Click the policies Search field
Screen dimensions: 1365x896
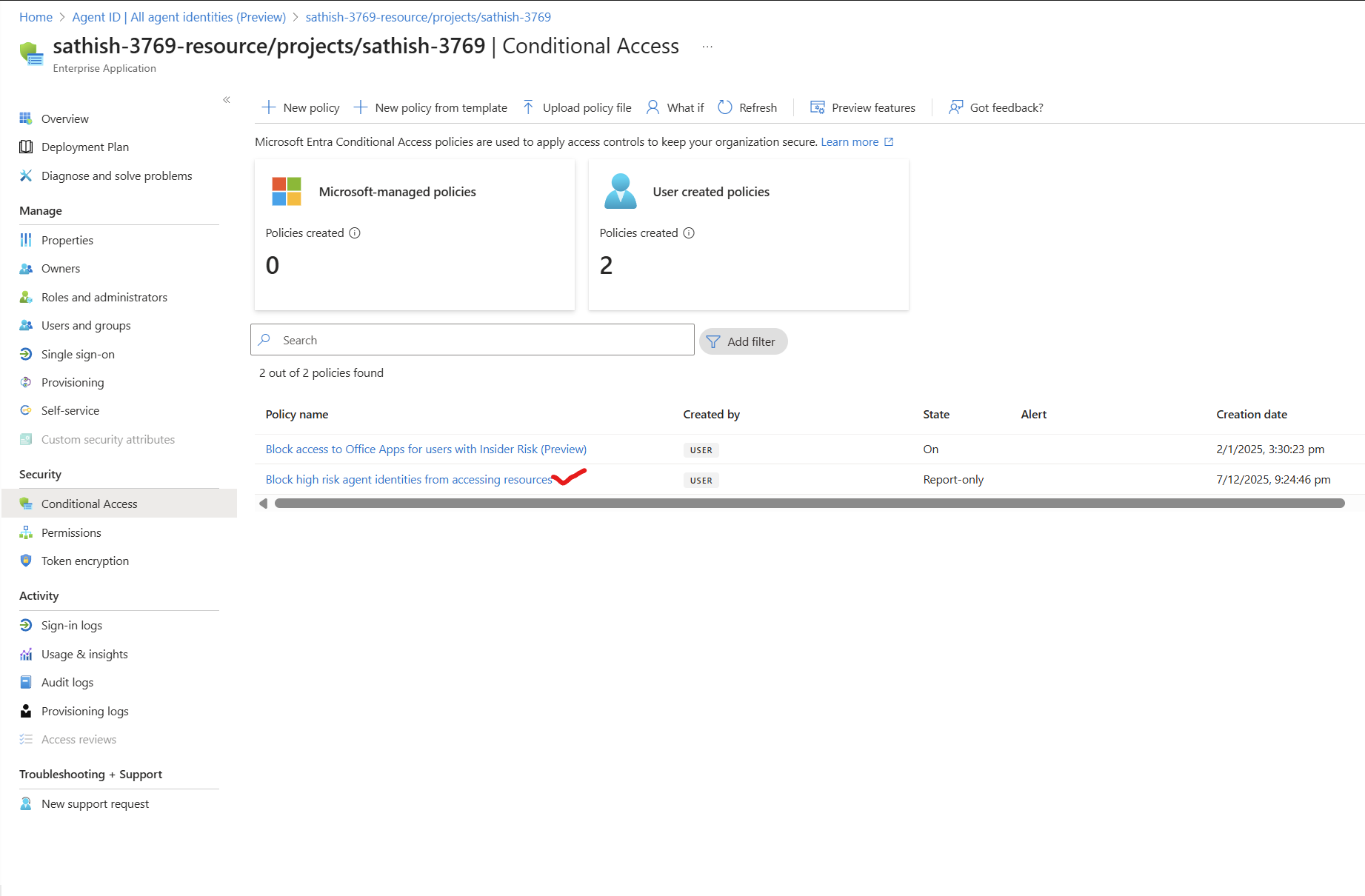473,340
